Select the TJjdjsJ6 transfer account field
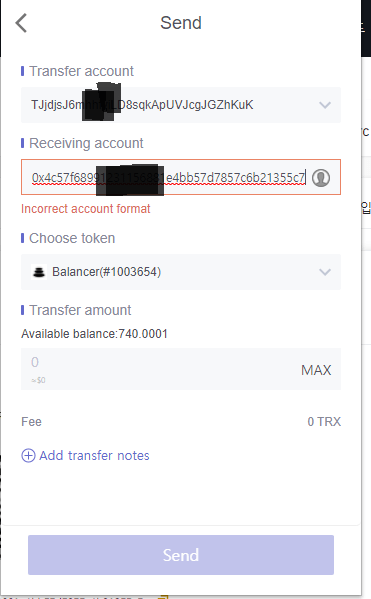The height and width of the screenshot is (599, 371). (x=181, y=105)
